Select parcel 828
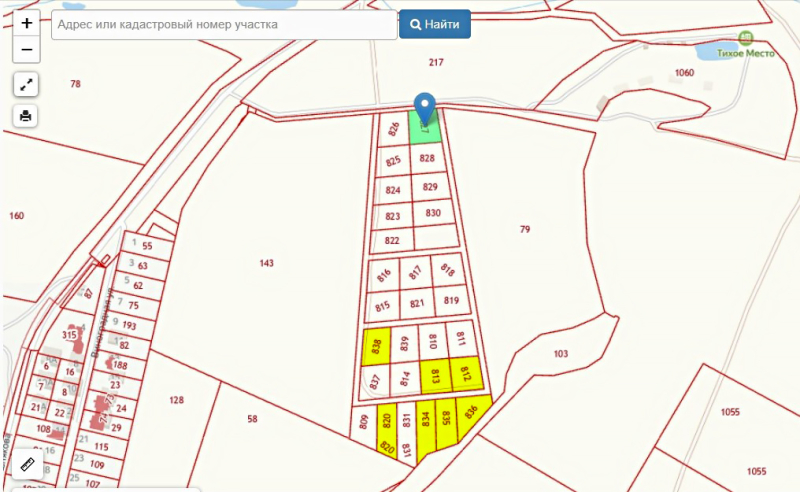 (428, 158)
